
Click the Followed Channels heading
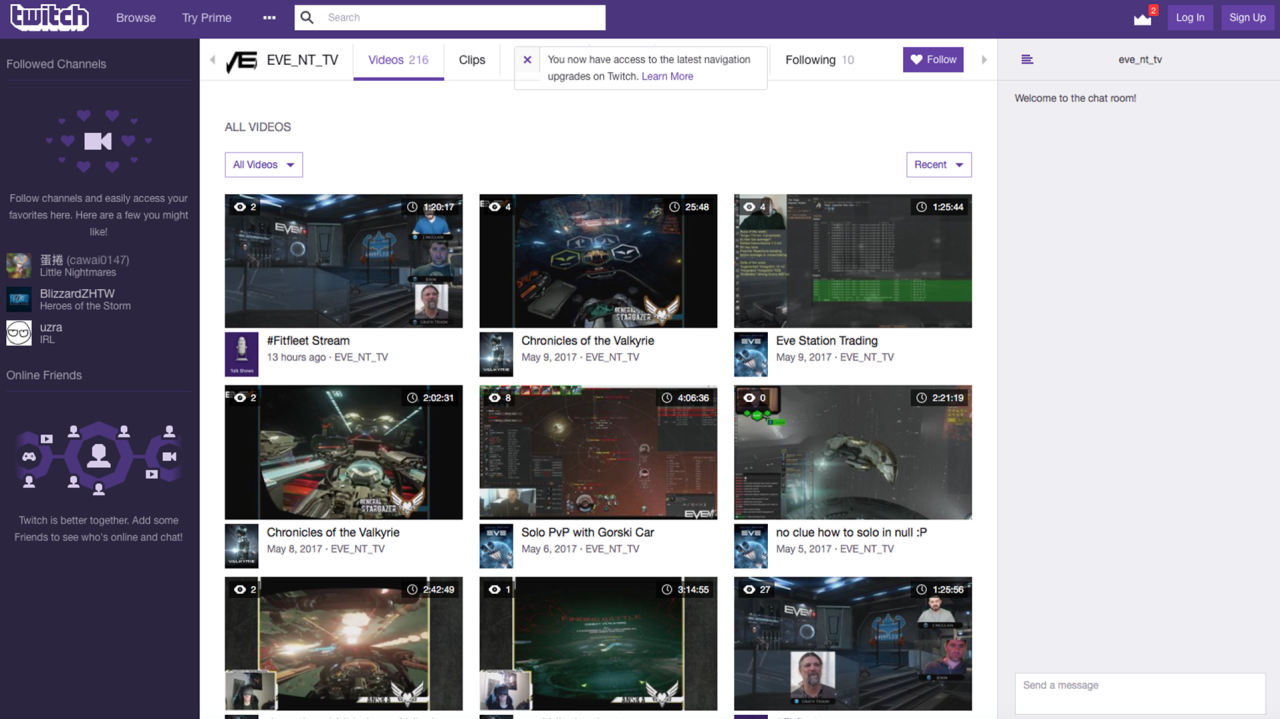56,64
